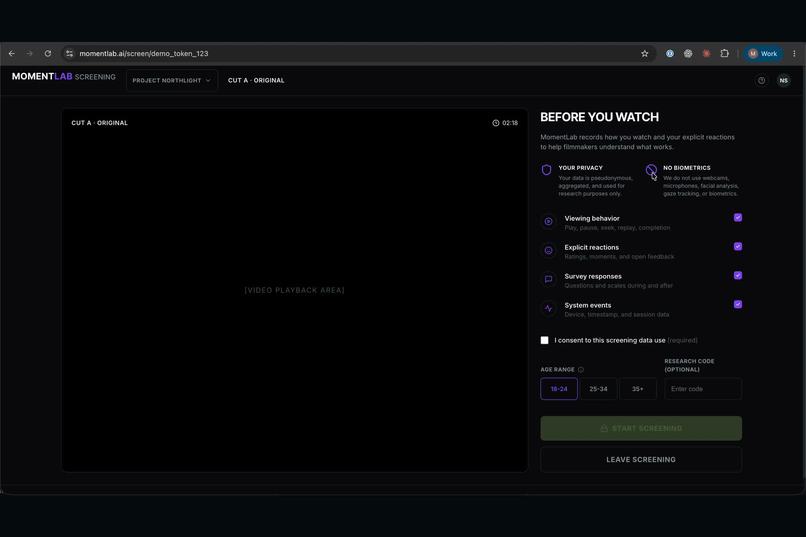Screen dimensions: 806x537
Task: Click the Viewing behavior play icon
Action: point(548,221)
